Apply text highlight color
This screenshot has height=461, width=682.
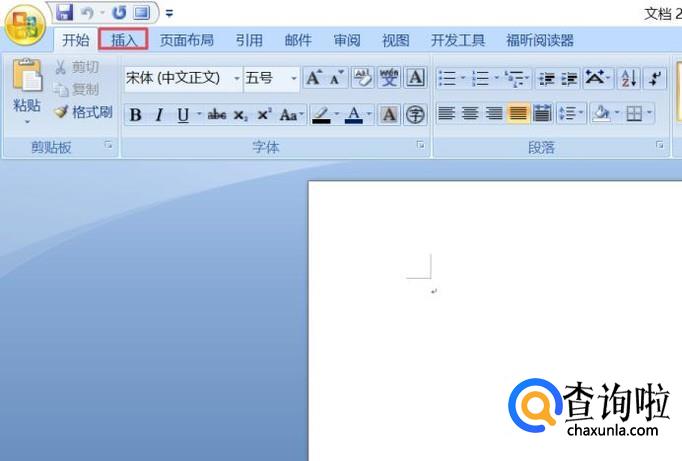pyautogui.click(x=321, y=115)
